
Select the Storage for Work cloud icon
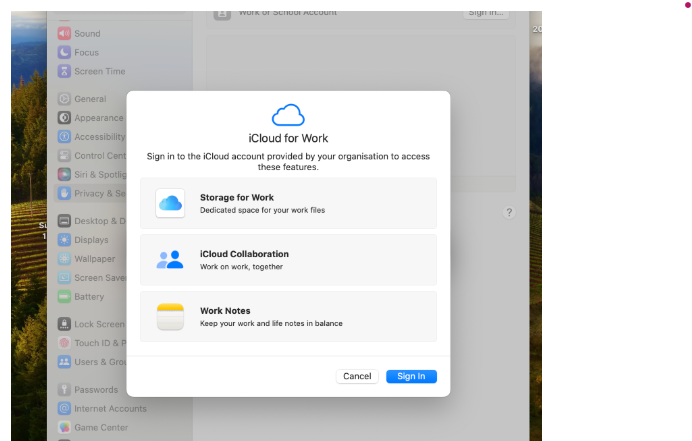[170, 203]
